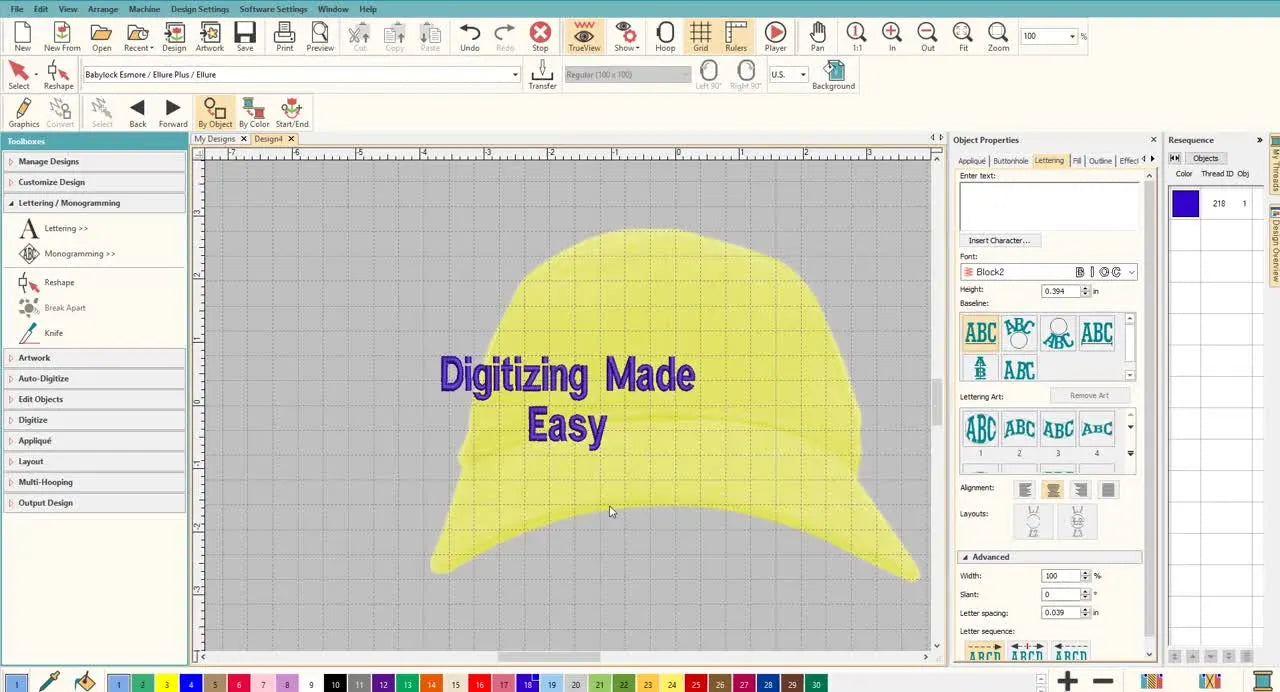
Task: Open the embroidery machine selection dropdown
Action: 514,74
